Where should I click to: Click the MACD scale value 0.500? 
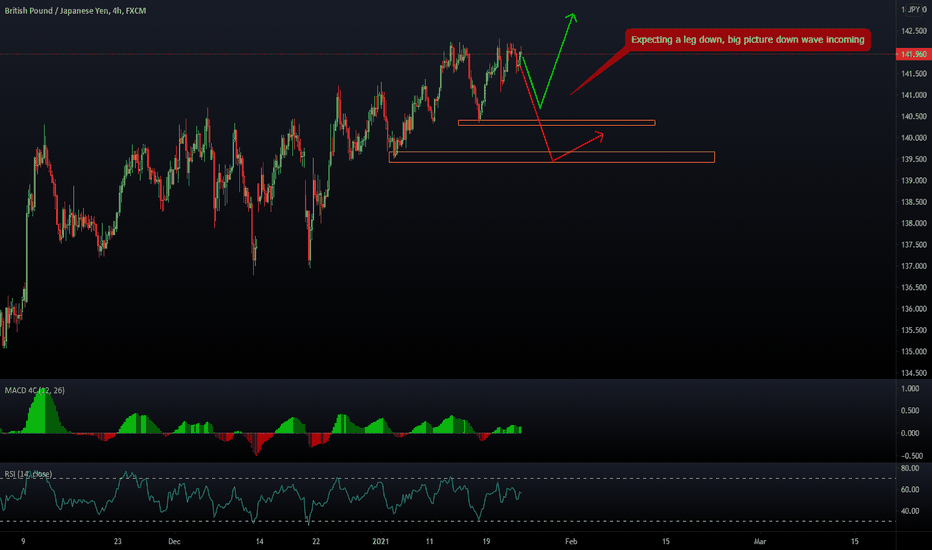tap(910, 411)
